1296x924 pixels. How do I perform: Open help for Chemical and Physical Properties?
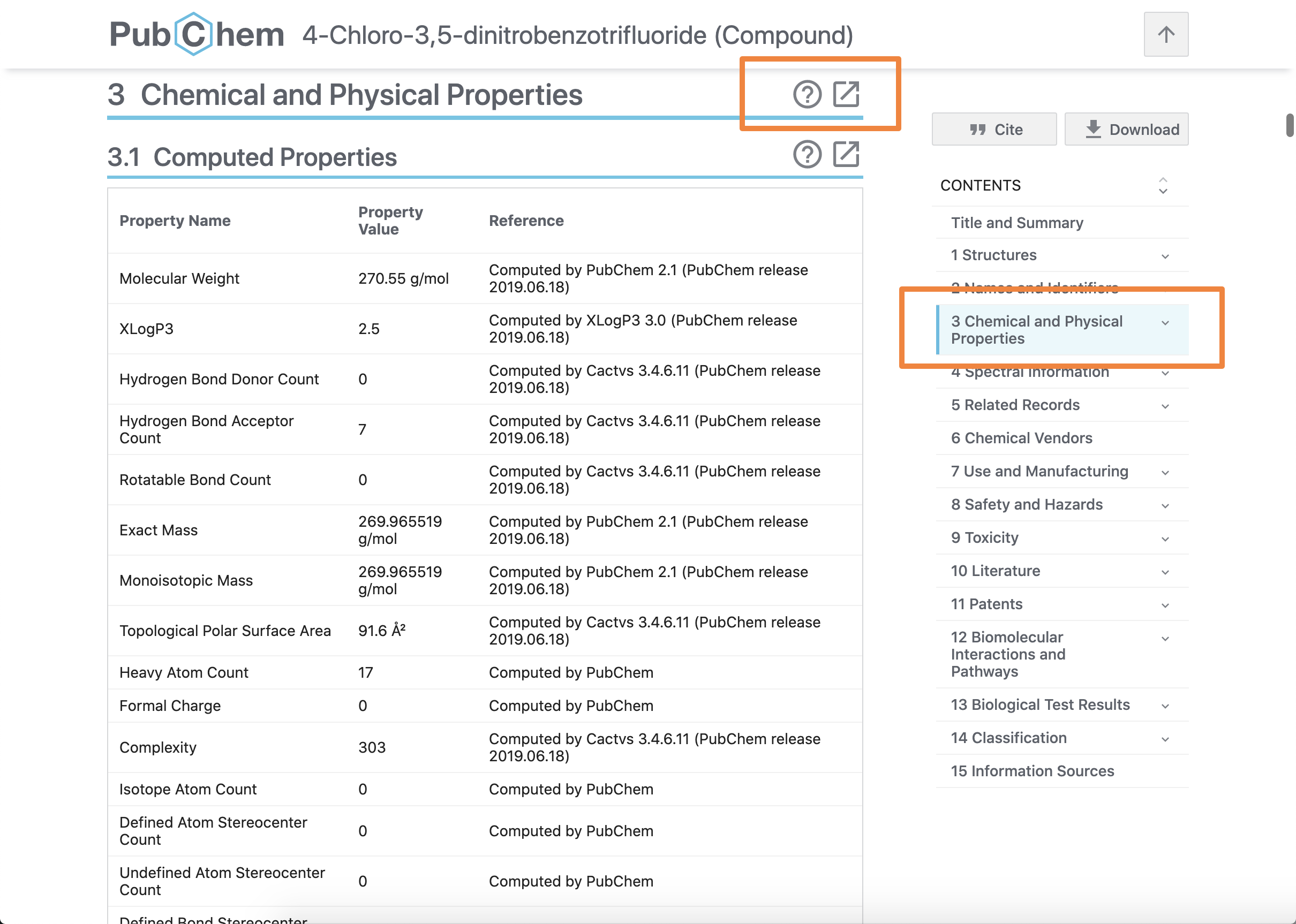pos(807,94)
